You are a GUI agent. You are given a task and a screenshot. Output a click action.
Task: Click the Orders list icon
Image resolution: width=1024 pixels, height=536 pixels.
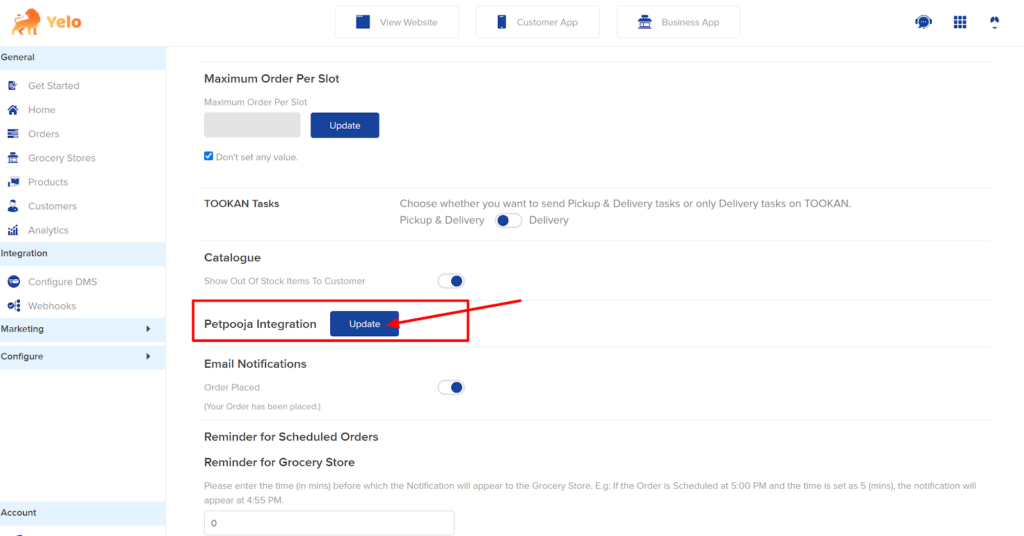click(x=13, y=134)
